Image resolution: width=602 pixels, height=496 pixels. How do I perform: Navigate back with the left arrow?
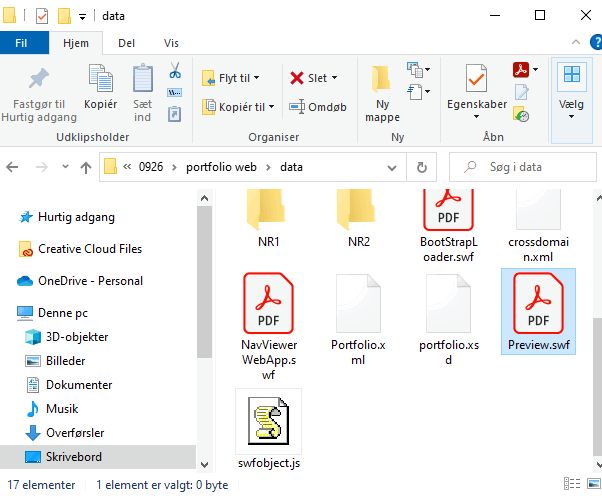[12, 167]
